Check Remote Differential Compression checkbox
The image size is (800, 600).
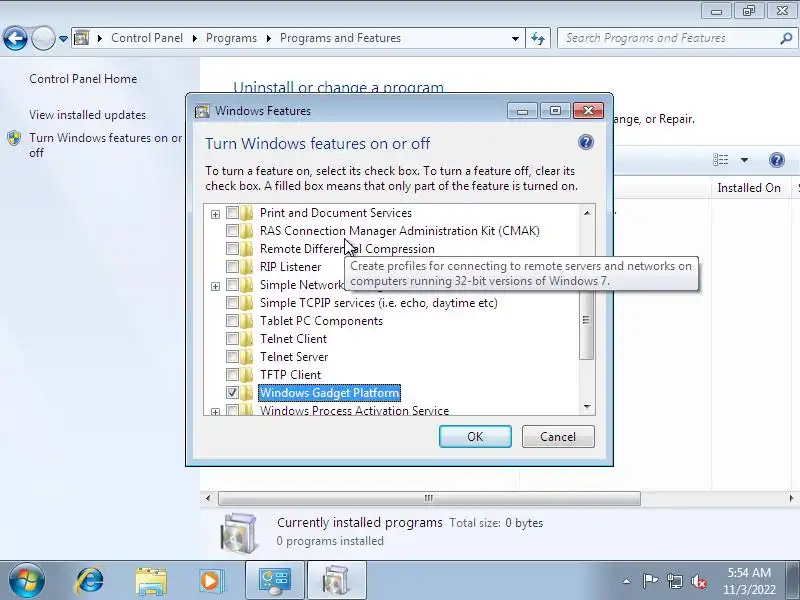pyautogui.click(x=232, y=249)
